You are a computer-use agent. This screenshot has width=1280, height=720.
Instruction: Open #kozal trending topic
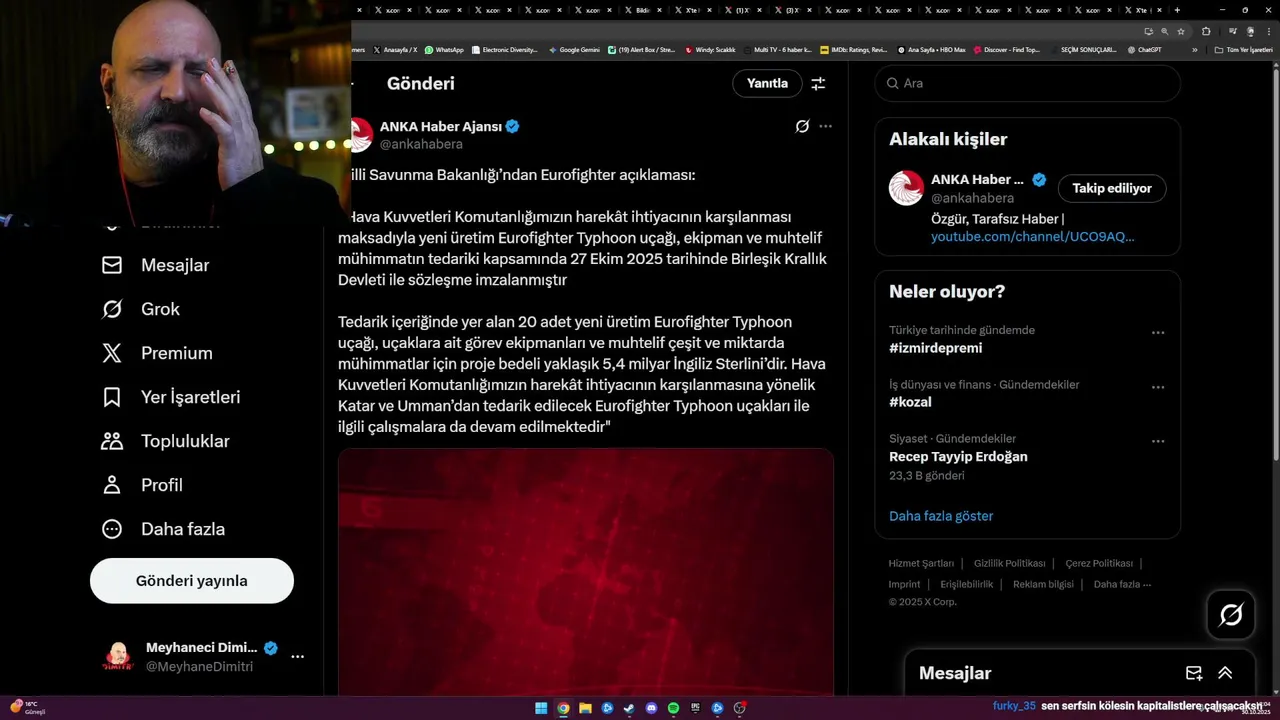pos(910,402)
